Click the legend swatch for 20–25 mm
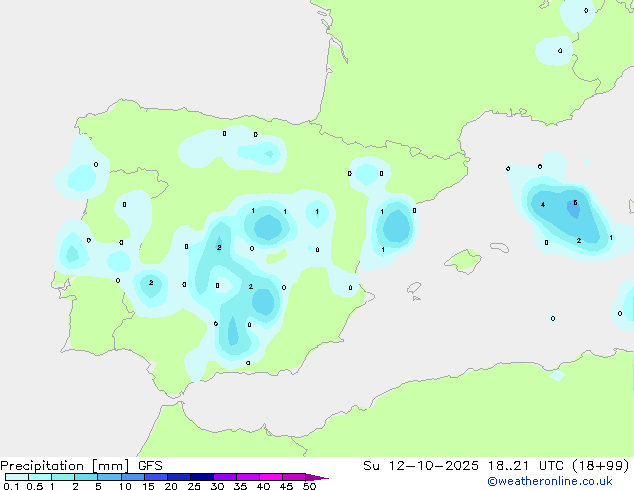The width and height of the screenshot is (634, 490). click(179, 477)
